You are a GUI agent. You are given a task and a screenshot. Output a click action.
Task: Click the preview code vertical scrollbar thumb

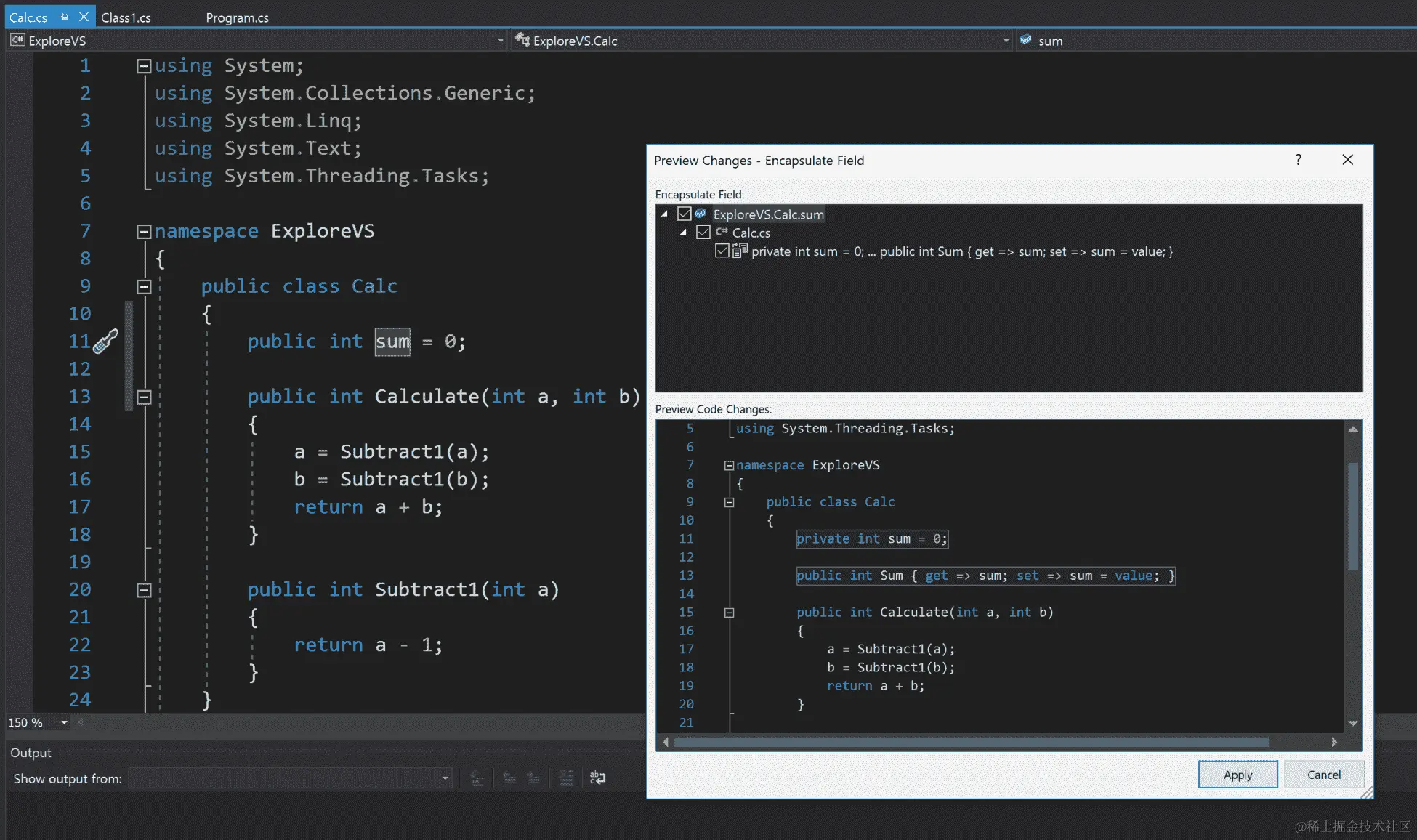point(1352,516)
